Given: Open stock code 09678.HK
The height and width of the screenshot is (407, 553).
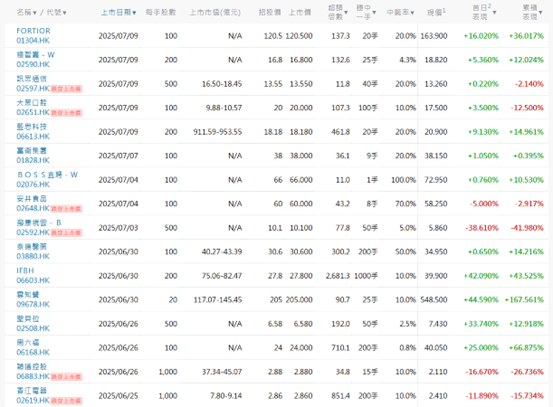Looking at the screenshot, I should (33, 304).
